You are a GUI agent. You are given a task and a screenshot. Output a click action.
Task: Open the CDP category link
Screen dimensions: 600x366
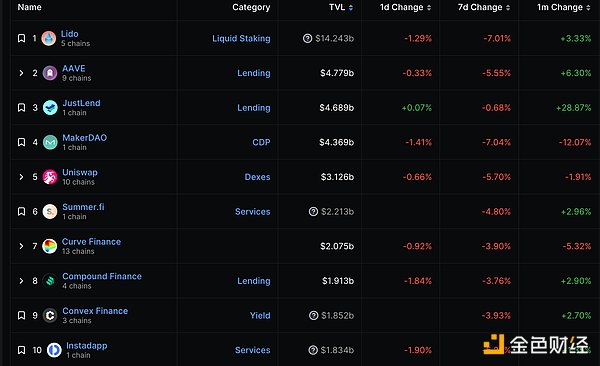261,142
